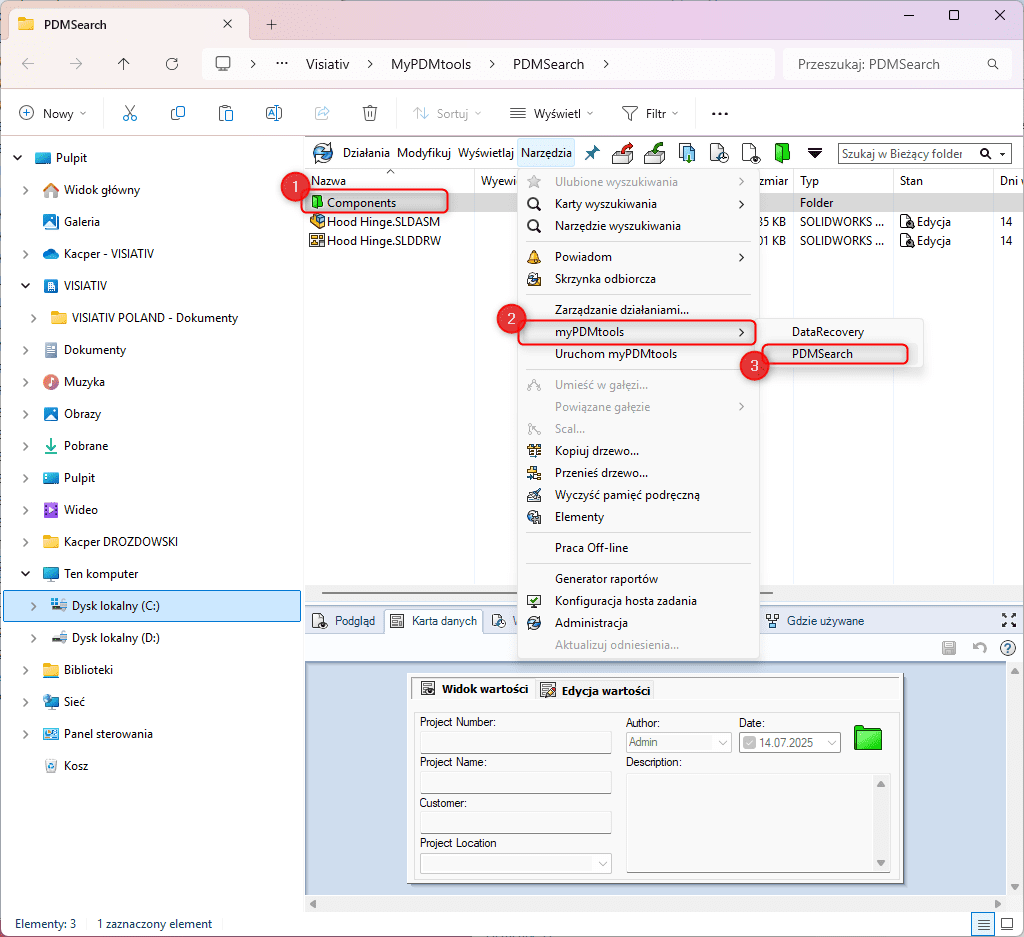1024x937 pixels.
Task: Expand the Gdzie używane panel to fullscreen
Action: pos(1010,620)
